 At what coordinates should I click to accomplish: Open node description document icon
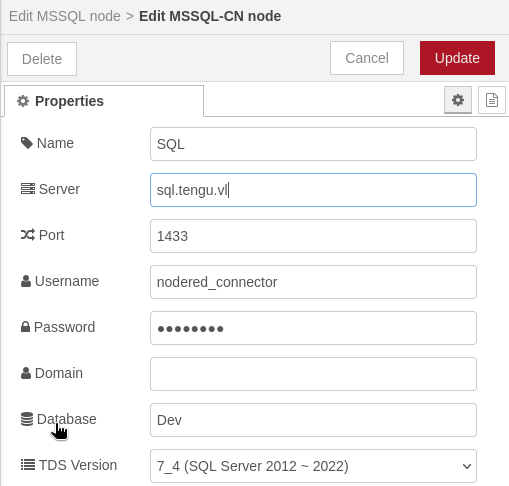pyautogui.click(x=492, y=100)
